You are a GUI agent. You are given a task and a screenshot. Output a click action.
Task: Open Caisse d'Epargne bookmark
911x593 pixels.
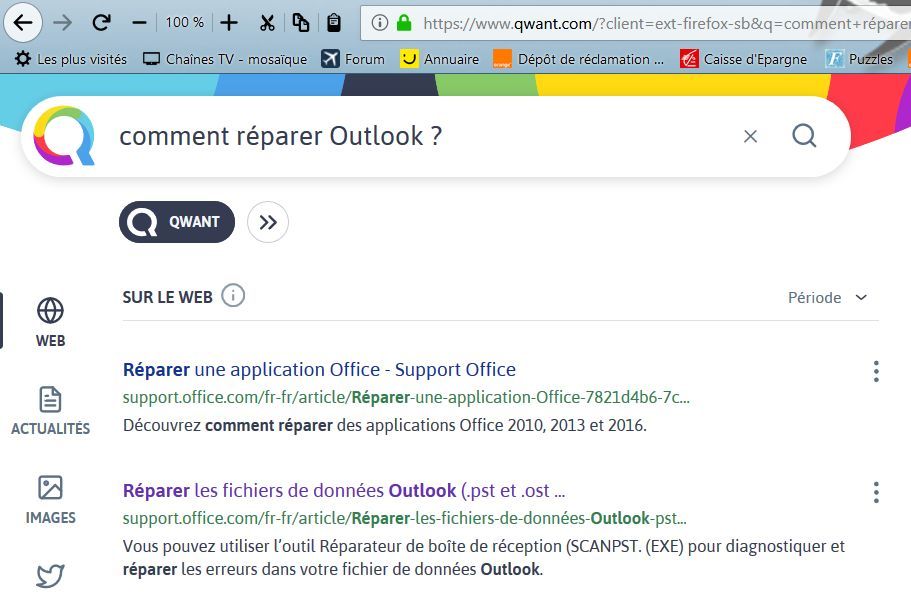[x=744, y=59]
